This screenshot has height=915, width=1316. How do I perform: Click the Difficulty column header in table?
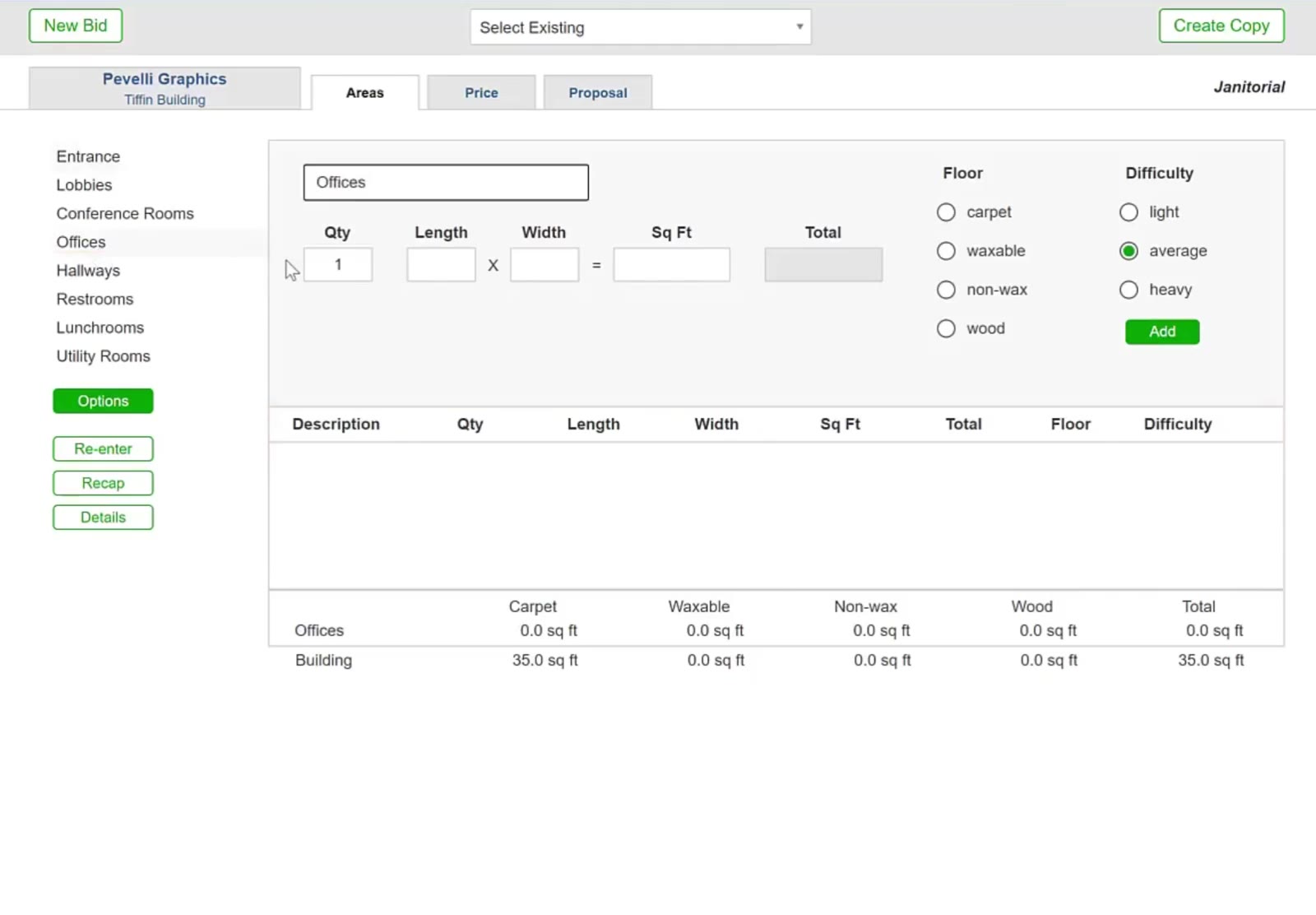[x=1178, y=425]
